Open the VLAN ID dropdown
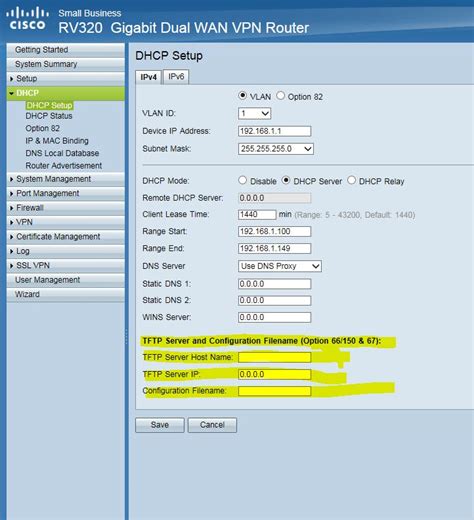Image resolution: width=474 pixels, height=520 pixels. click(x=254, y=113)
